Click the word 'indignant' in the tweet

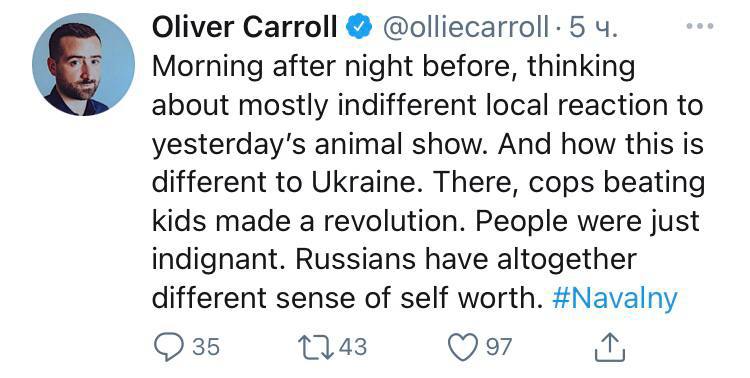pos(220,261)
